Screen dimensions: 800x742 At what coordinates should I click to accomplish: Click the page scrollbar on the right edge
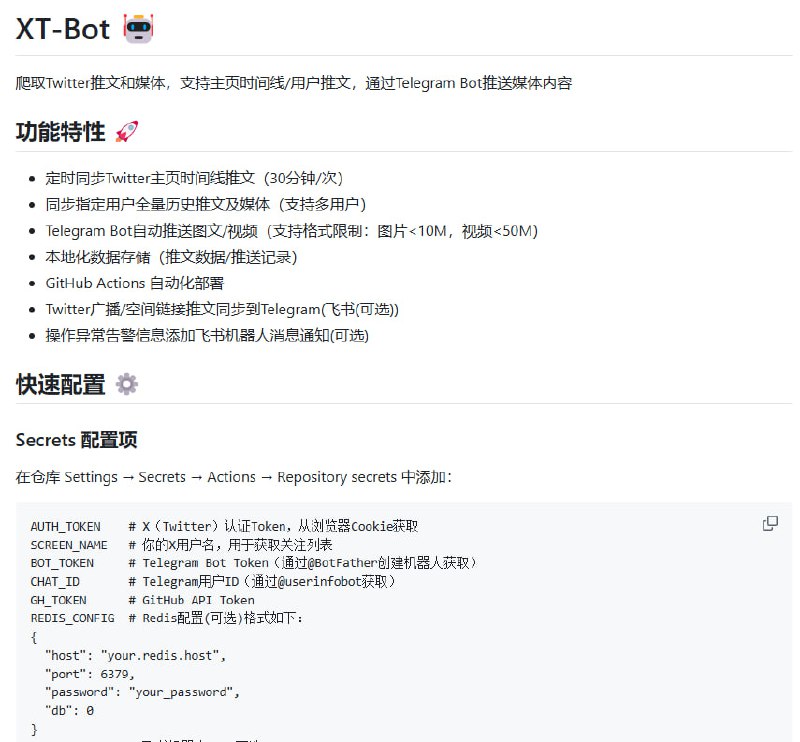795,370
